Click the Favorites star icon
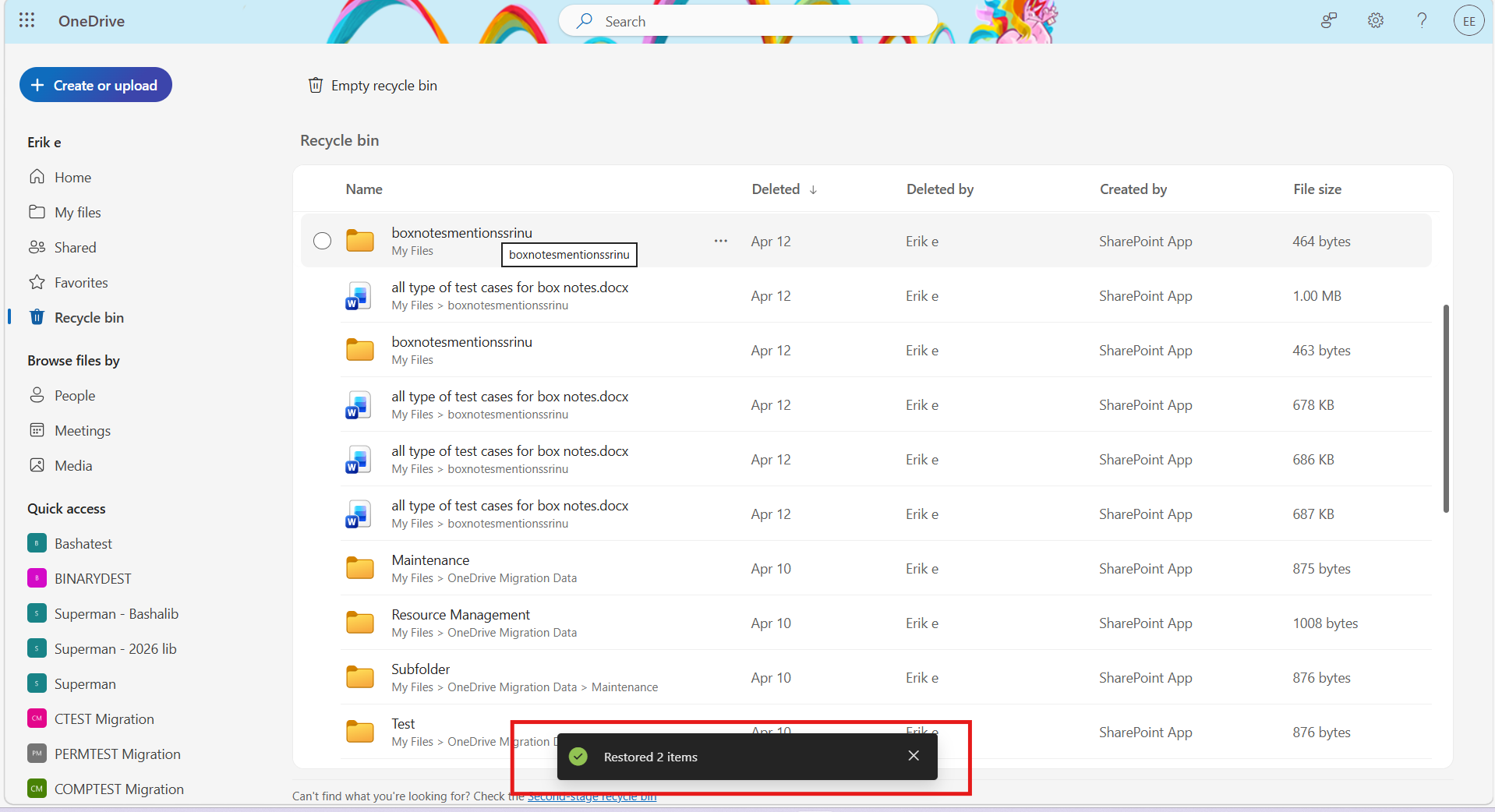The width and height of the screenshot is (1495, 812). point(37,282)
